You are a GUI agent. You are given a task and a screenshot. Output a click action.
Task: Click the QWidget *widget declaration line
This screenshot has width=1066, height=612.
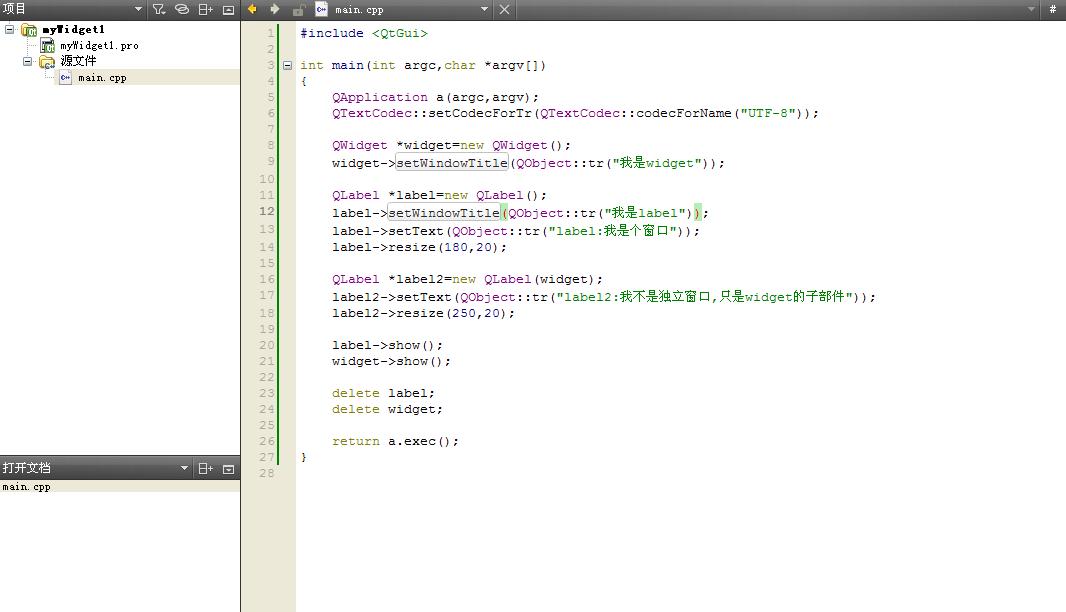click(x=451, y=146)
